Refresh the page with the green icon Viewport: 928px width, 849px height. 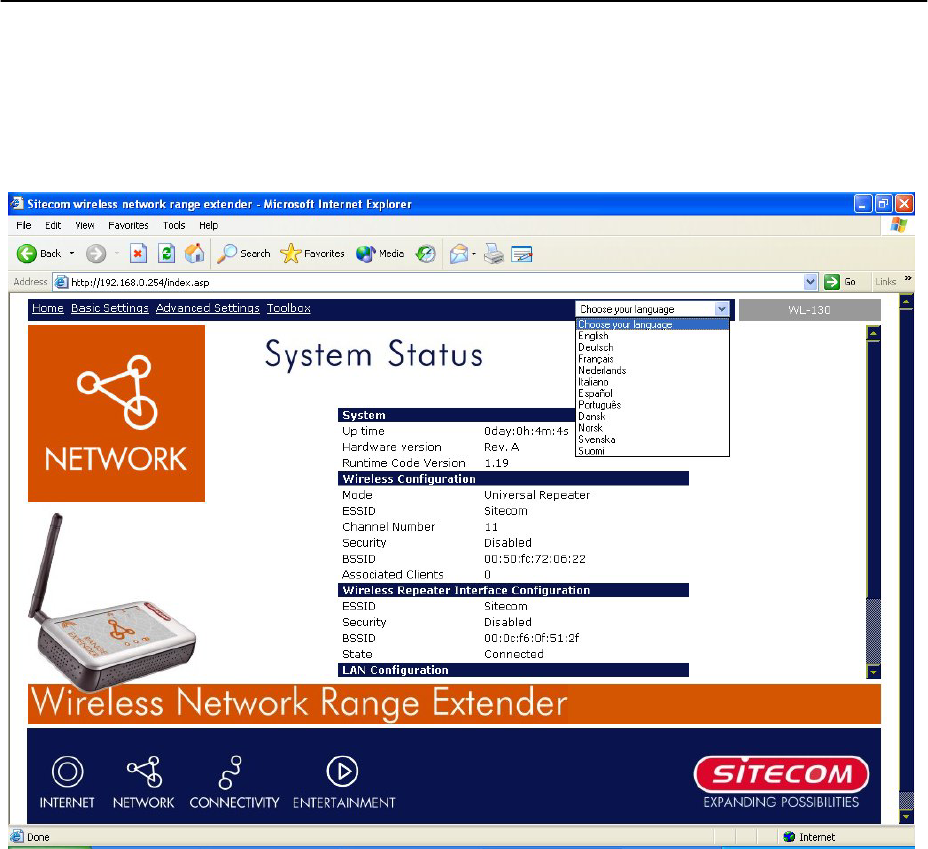point(166,254)
